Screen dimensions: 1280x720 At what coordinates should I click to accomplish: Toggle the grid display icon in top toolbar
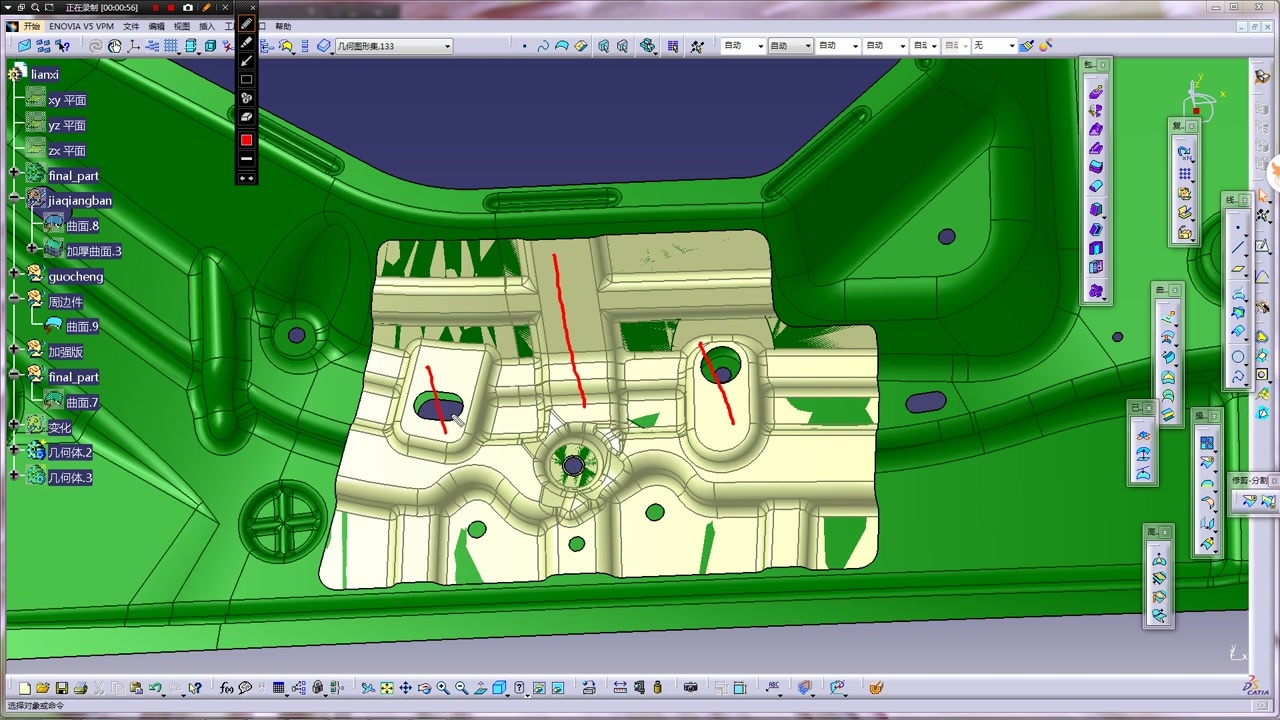point(171,46)
